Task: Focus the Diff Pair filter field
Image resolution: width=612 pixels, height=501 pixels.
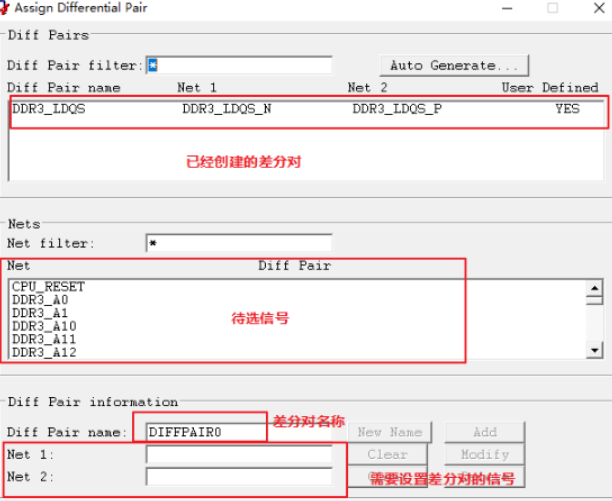Action: [x=239, y=65]
